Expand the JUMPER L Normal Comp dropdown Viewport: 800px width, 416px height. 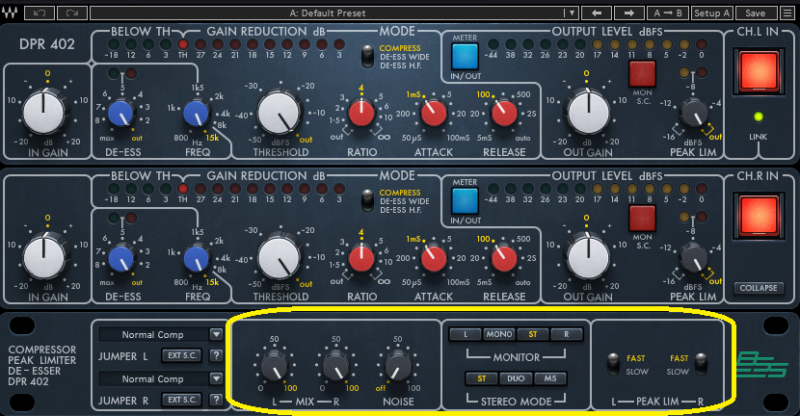tap(216, 334)
